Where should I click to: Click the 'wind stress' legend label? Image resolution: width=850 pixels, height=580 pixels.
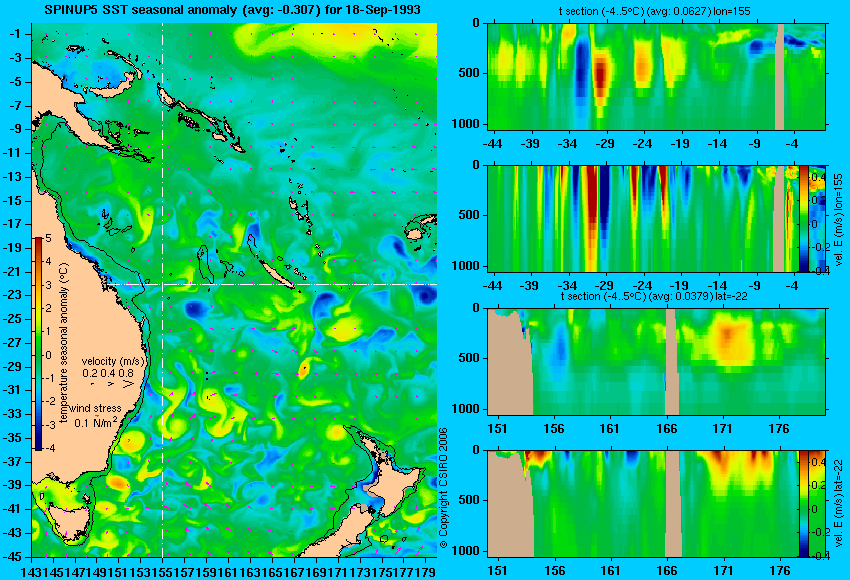95,409
